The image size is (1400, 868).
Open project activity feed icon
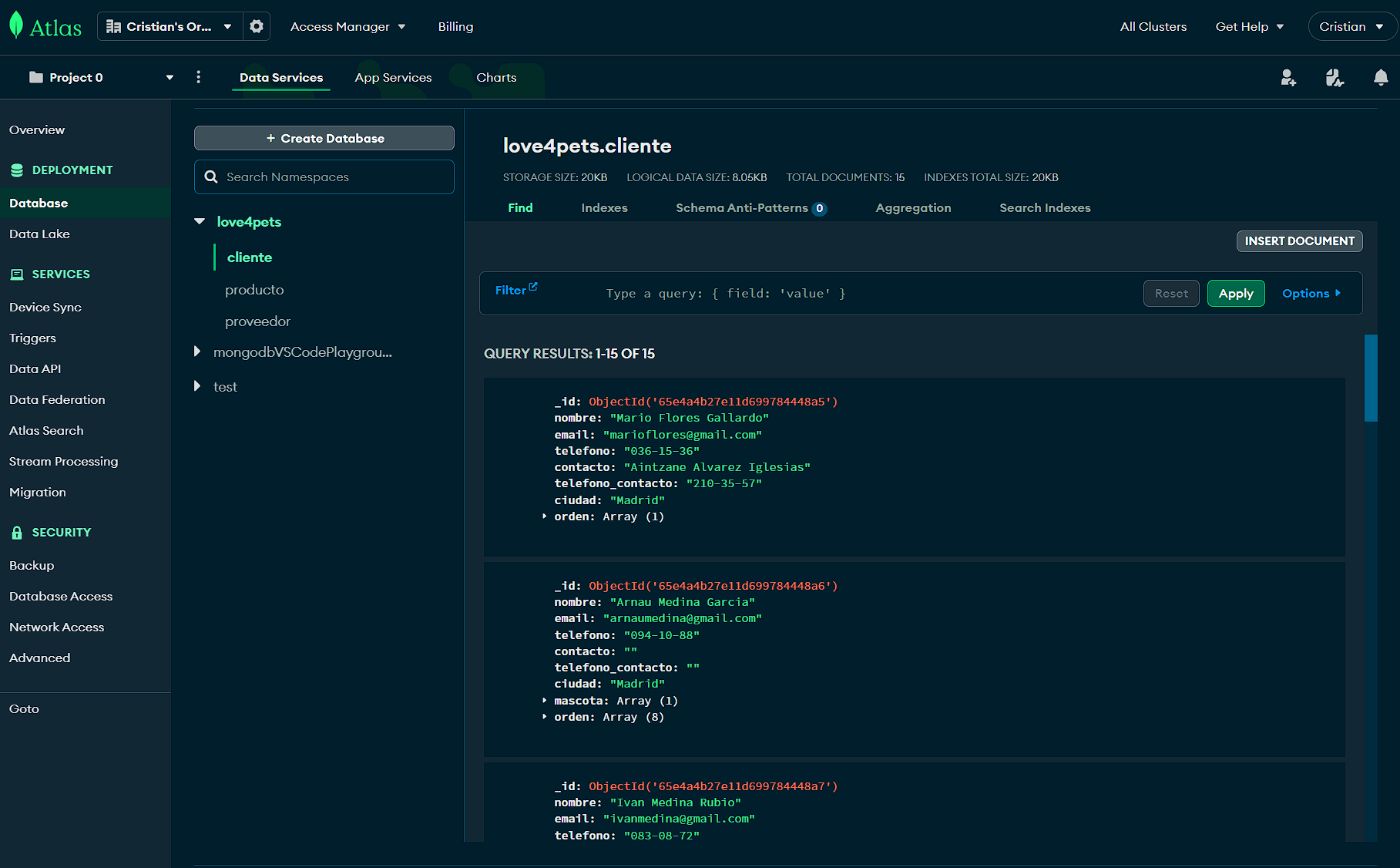pos(1335,77)
